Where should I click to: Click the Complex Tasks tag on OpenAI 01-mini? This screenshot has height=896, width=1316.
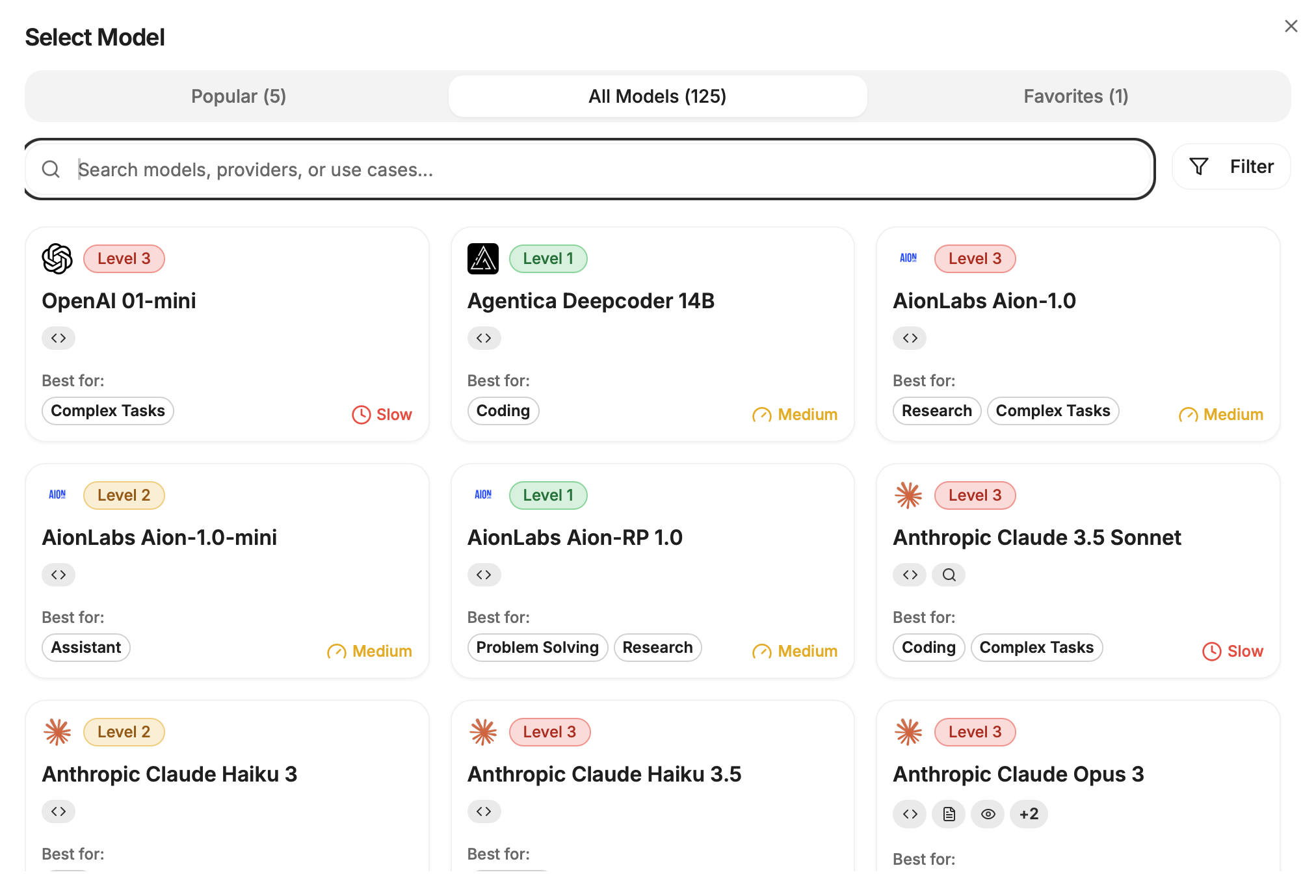pyautogui.click(x=108, y=411)
